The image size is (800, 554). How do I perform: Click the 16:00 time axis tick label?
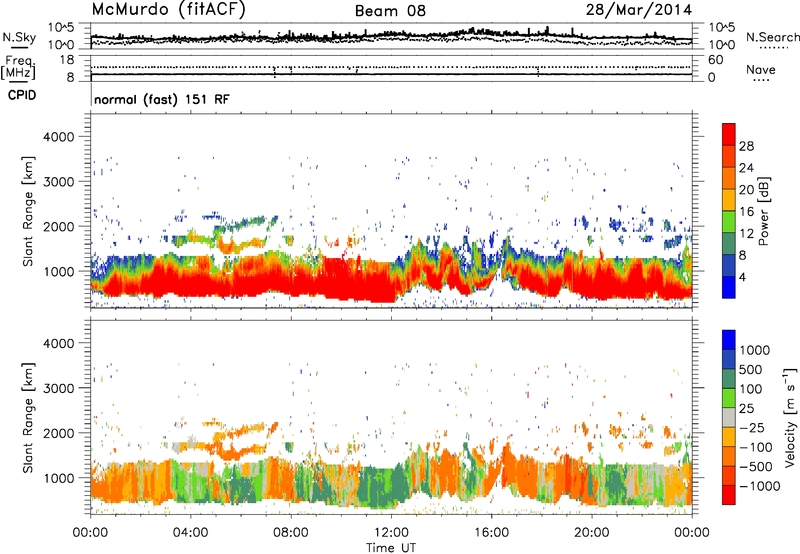tap(491, 533)
